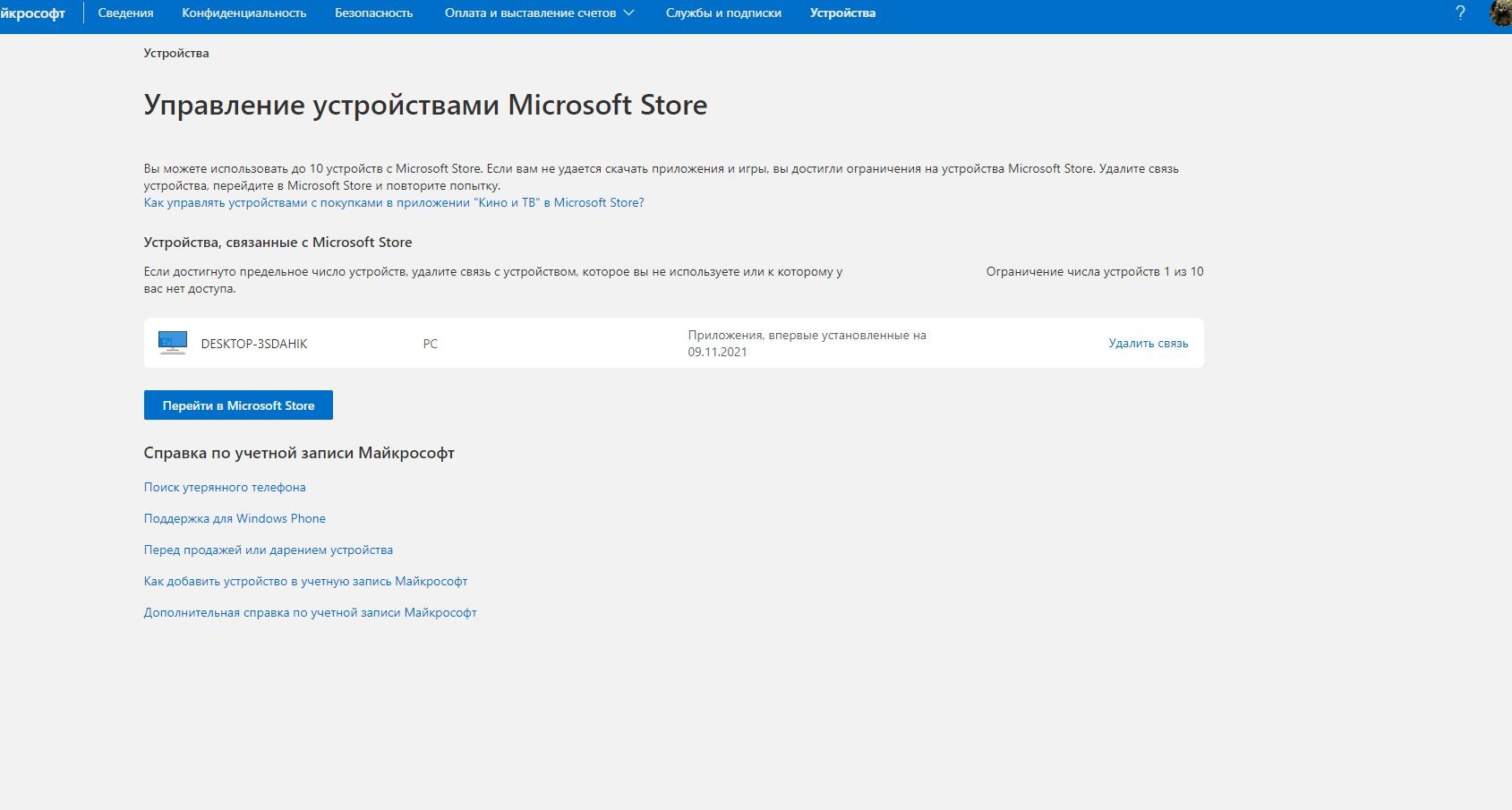The height and width of the screenshot is (810, 1512).
Task: Click Удалить связь for DESKTOP-3SDAHIK
Action: point(1149,343)
